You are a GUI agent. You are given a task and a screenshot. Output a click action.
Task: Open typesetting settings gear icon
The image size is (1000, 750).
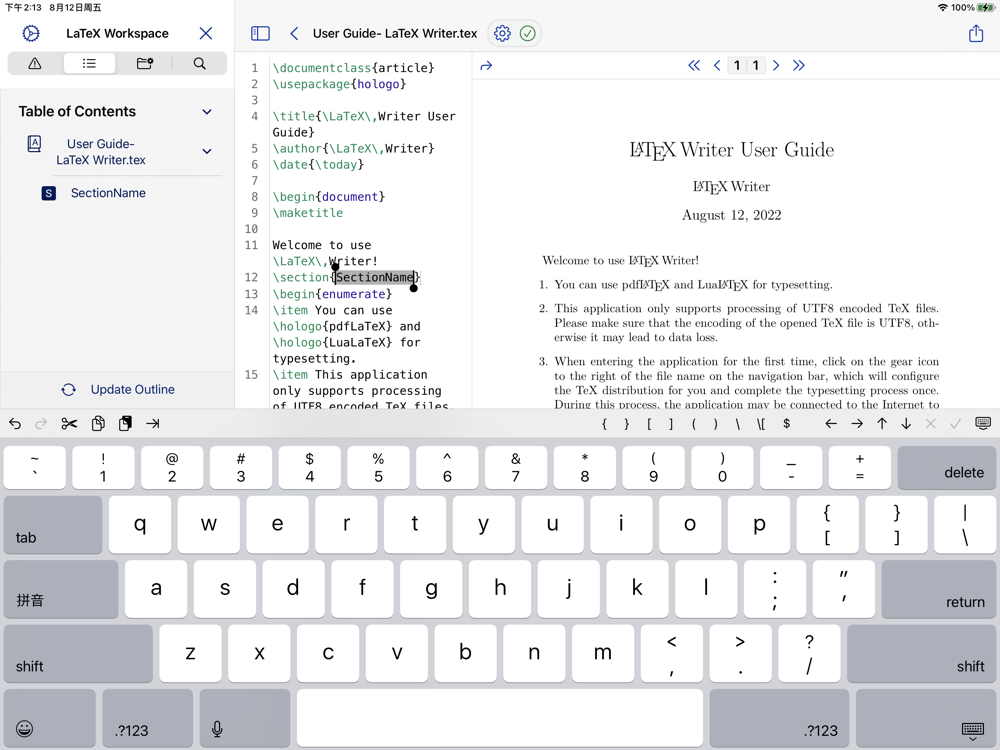(502, 33)
